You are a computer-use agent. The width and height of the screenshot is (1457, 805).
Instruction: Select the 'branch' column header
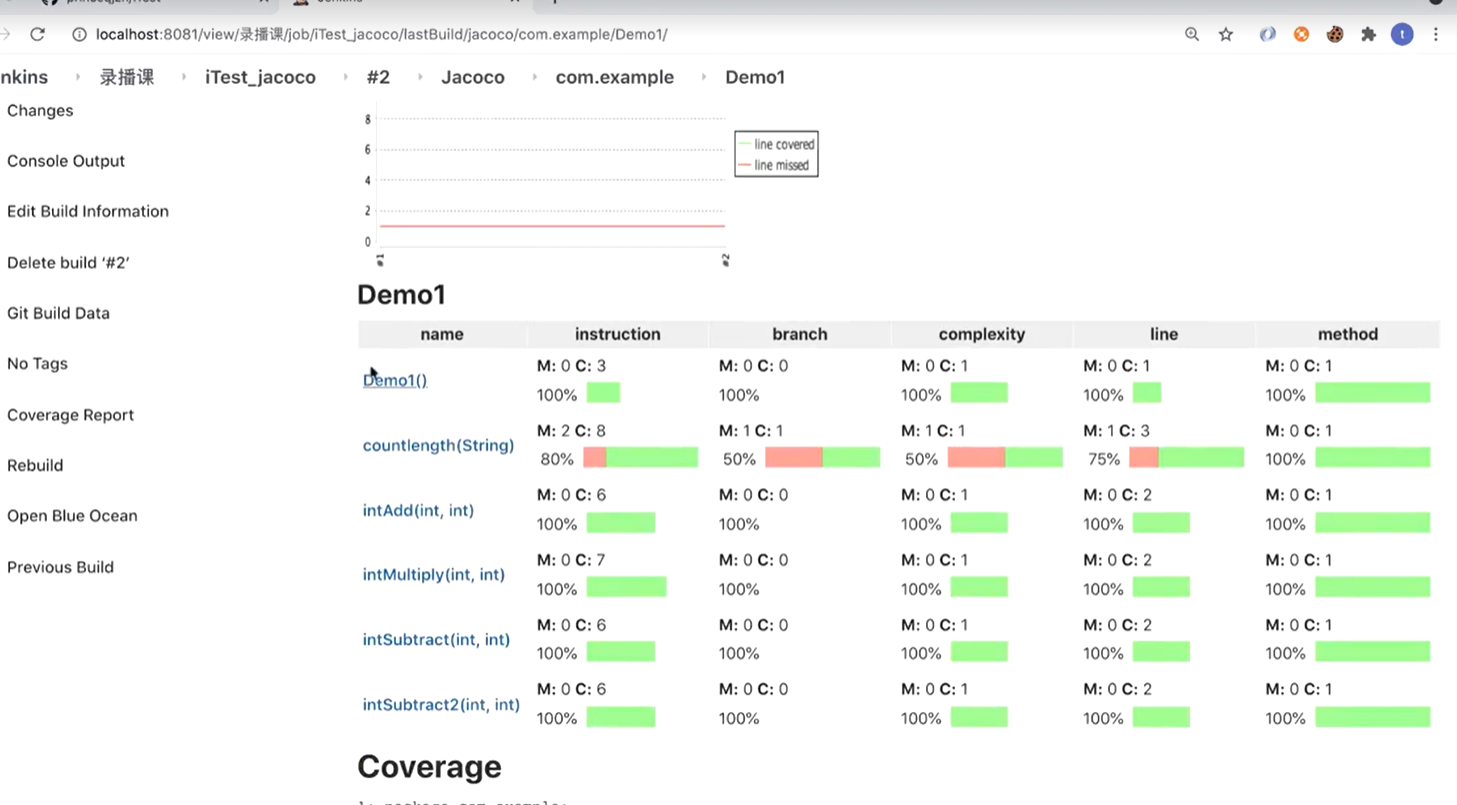point(800,334)
